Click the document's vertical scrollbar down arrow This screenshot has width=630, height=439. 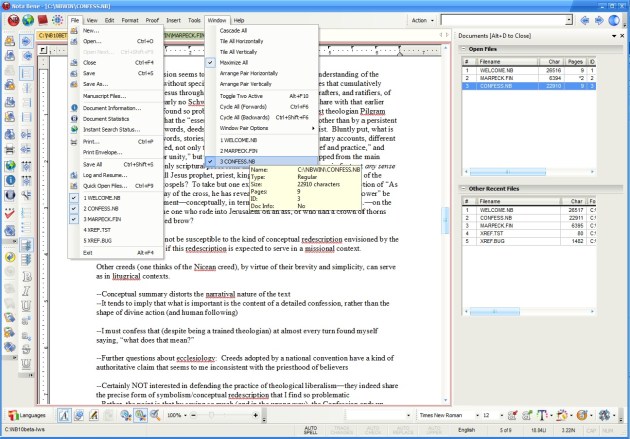[445, 400]
